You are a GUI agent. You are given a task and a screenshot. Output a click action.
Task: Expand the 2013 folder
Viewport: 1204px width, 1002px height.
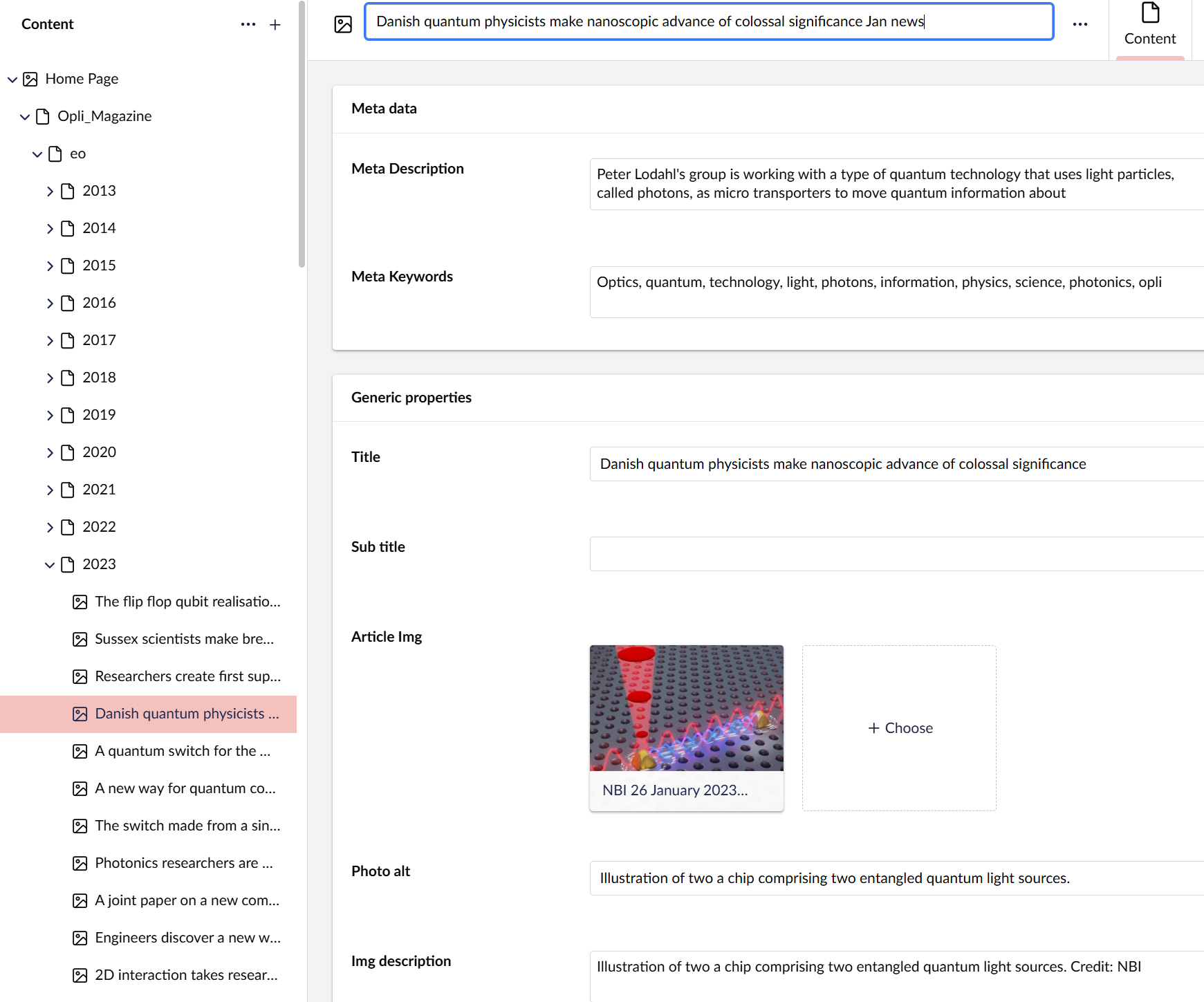(50, 191)
